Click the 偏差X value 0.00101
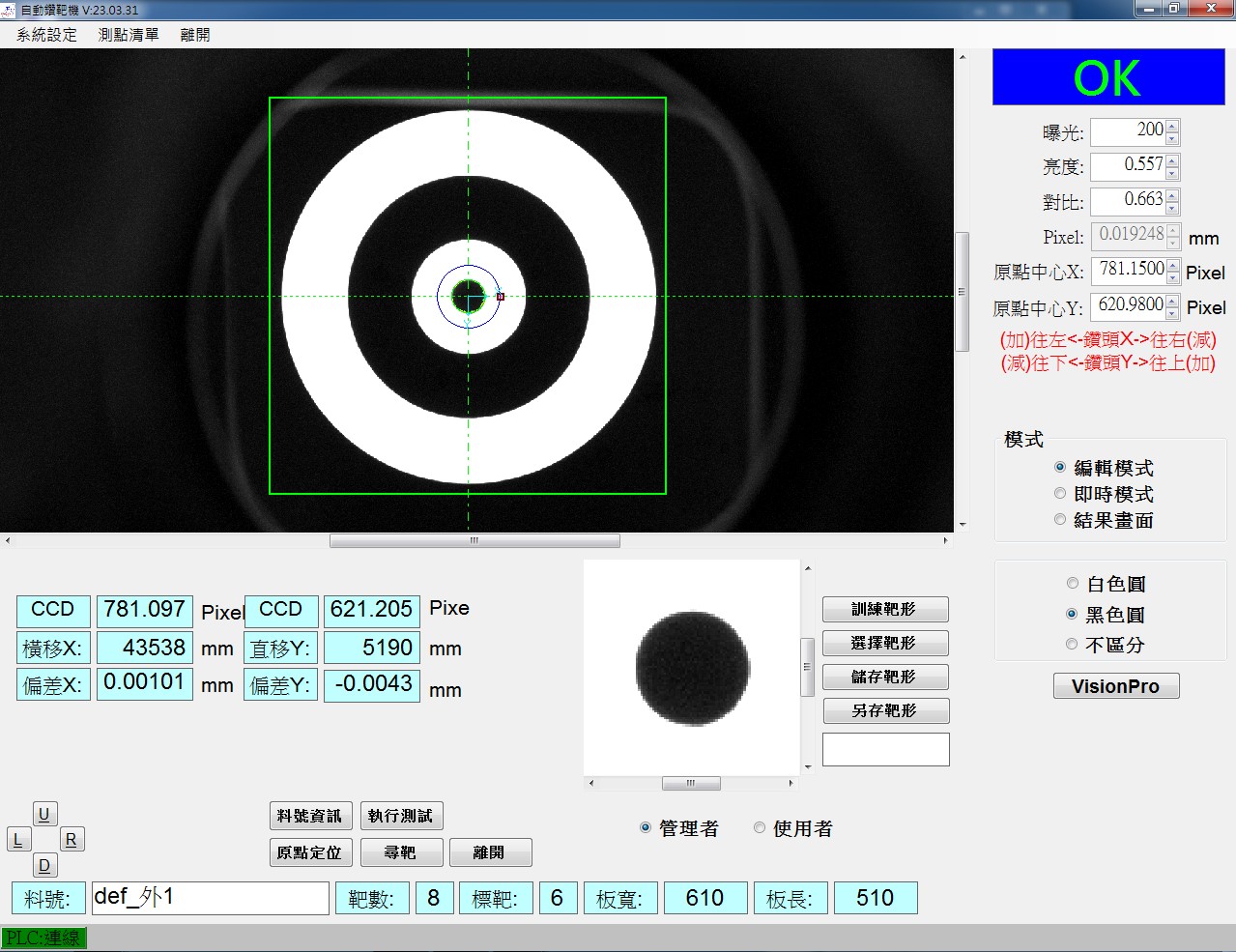1236x952 pixels. point(145,684)
